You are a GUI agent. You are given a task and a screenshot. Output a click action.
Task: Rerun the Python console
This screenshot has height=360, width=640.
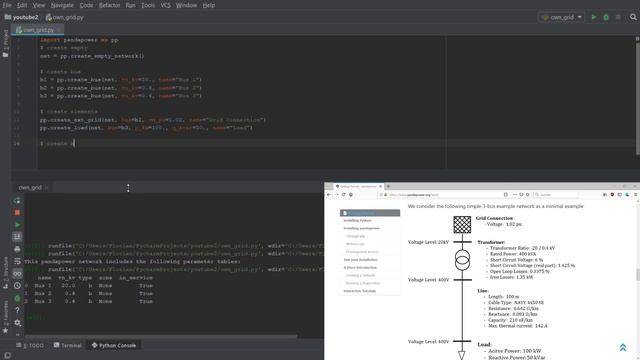(17, 200)
